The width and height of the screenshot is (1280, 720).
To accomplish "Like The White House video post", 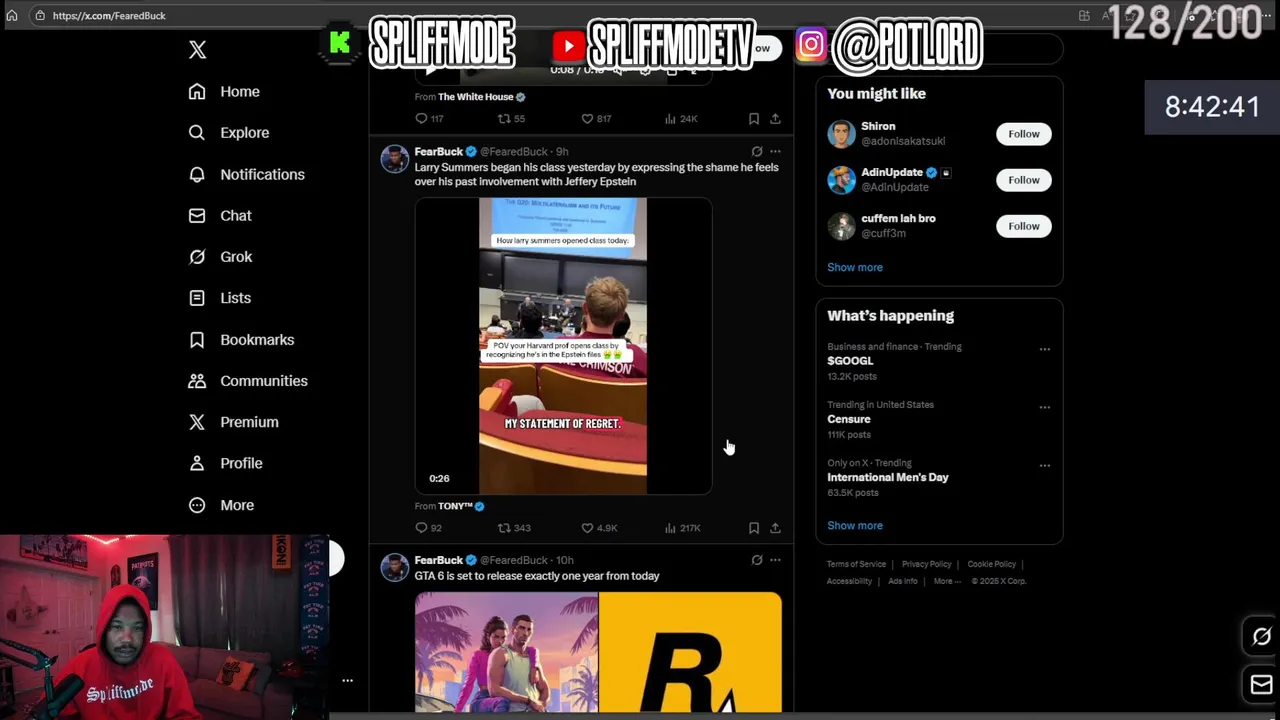I will (x=596, y=119).
